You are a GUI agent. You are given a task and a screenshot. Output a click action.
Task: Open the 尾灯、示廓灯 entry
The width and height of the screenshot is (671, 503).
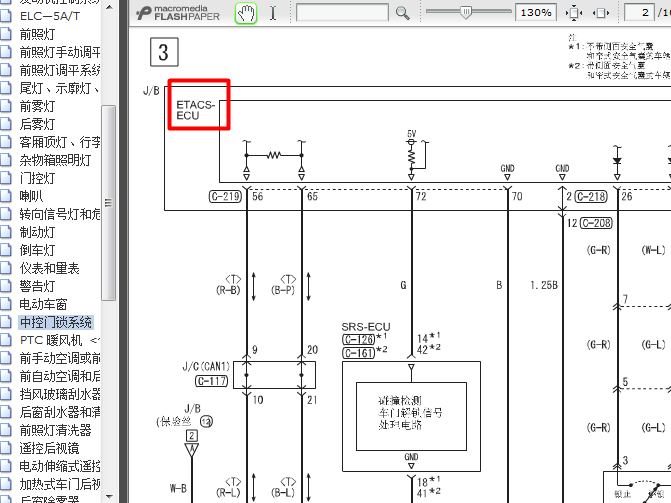(x=60, y=88)
